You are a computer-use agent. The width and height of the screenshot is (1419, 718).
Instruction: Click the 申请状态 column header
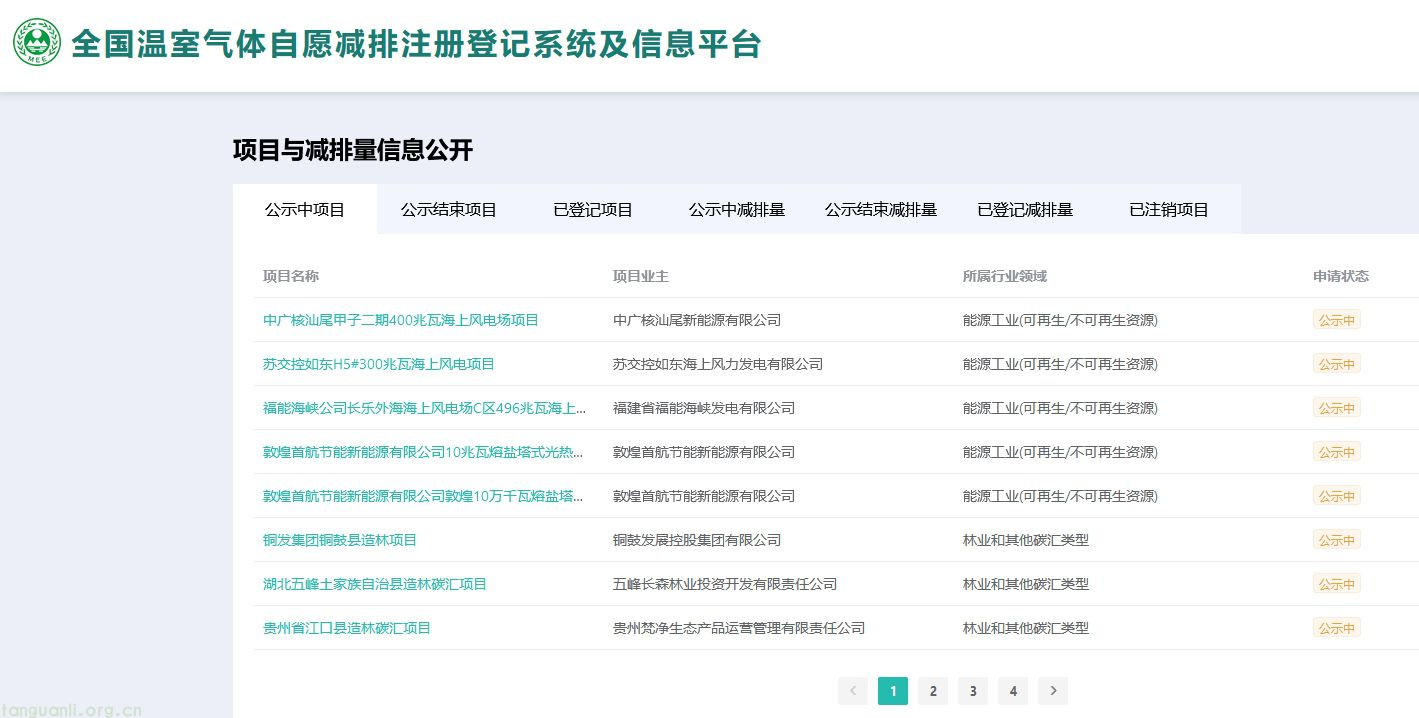(x=1341, y=276)
